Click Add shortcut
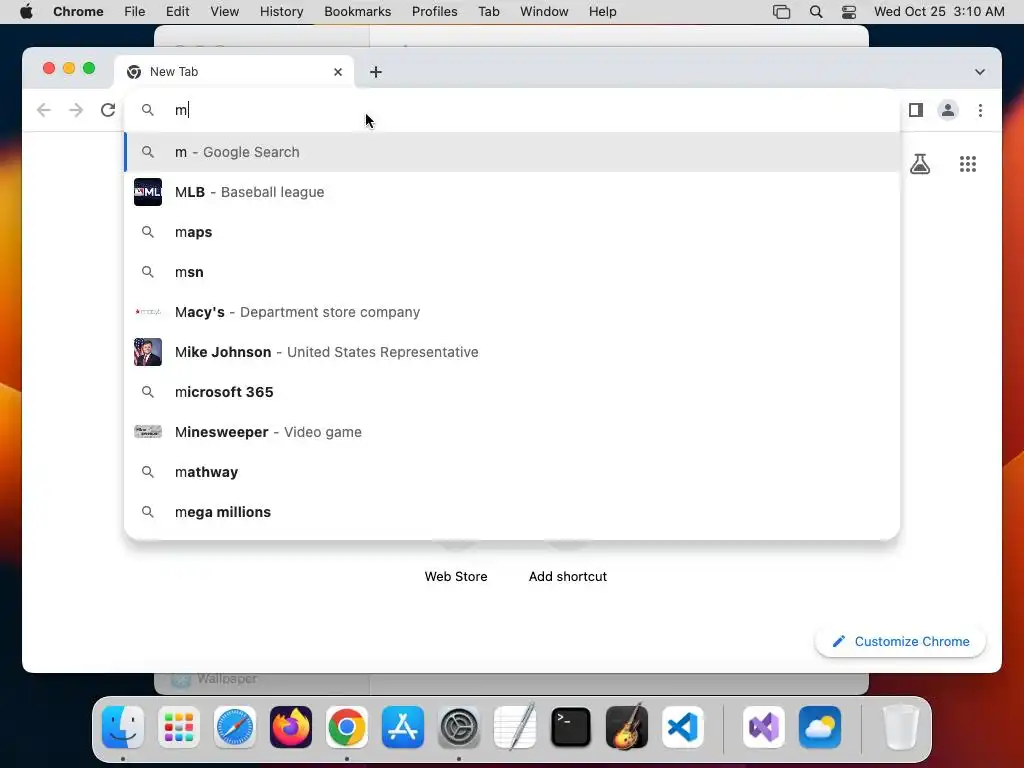1024x768 pixels. click(x=568, y=576)
